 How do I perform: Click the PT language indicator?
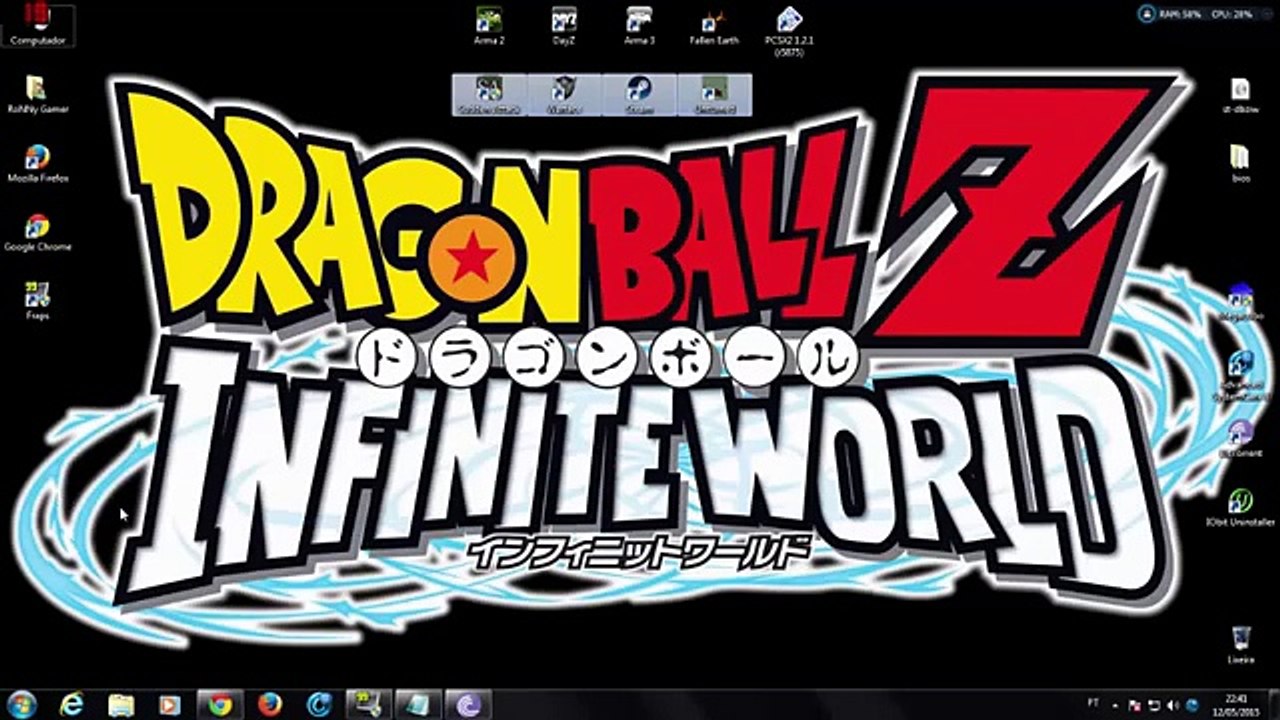click(1091, 705)
